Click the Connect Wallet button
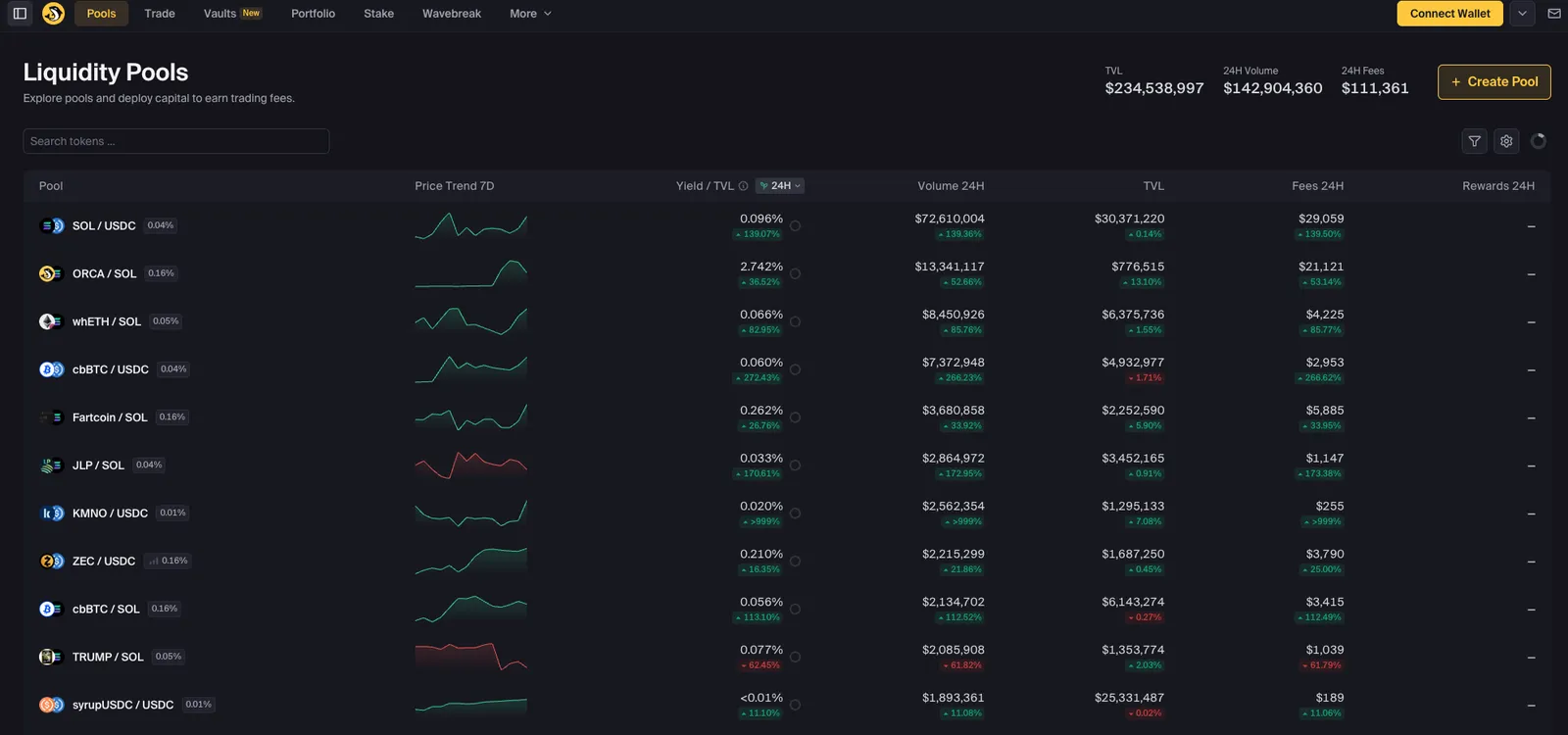 point(1449,14)
